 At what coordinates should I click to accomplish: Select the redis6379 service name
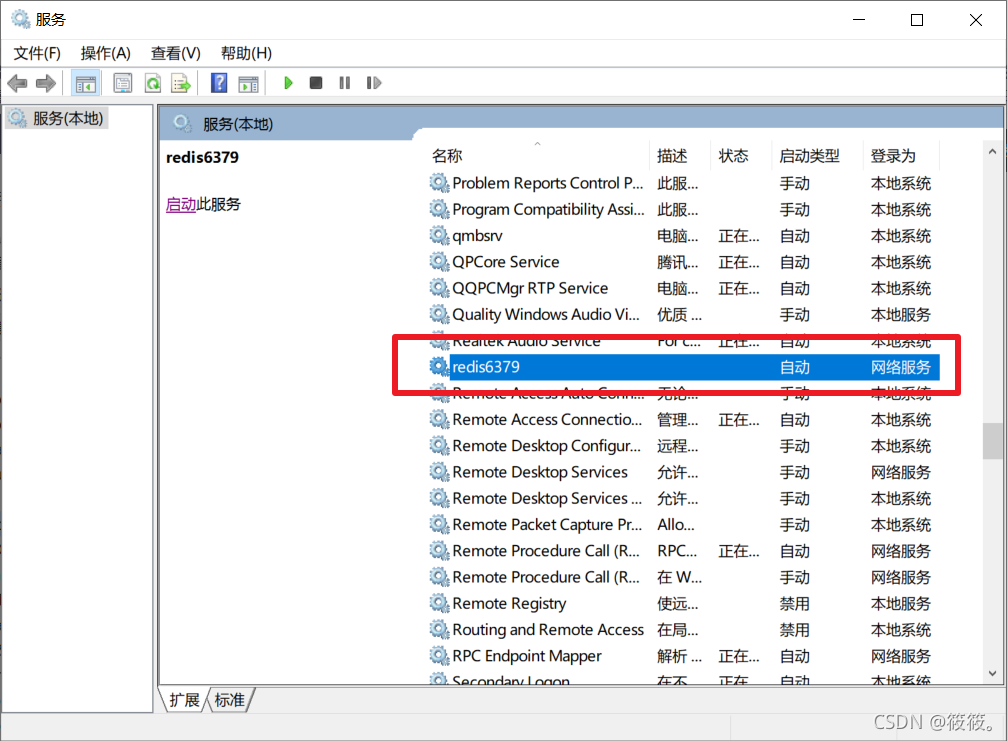(486, 367)
